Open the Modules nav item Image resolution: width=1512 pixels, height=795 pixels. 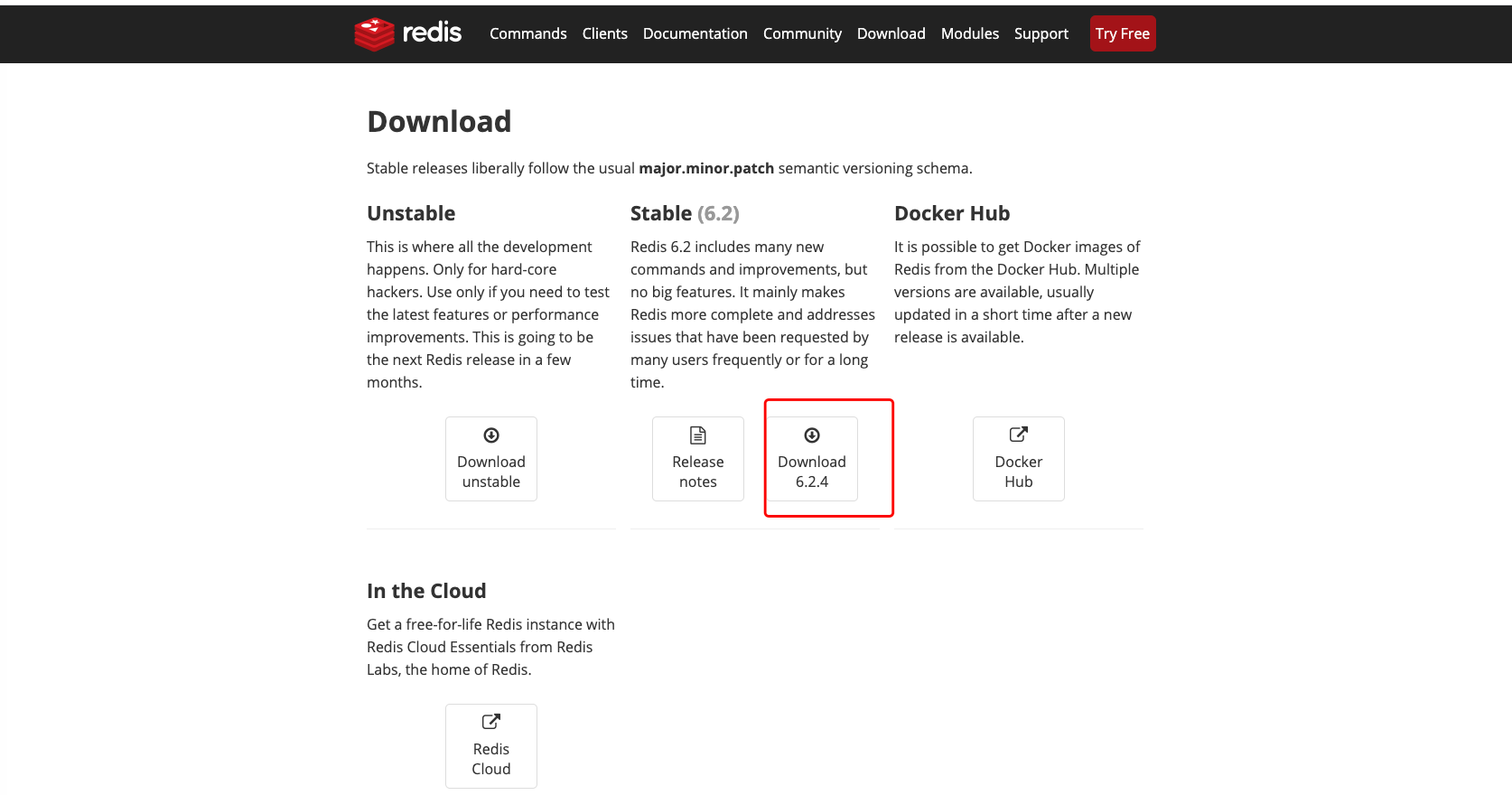pos(970,33)
